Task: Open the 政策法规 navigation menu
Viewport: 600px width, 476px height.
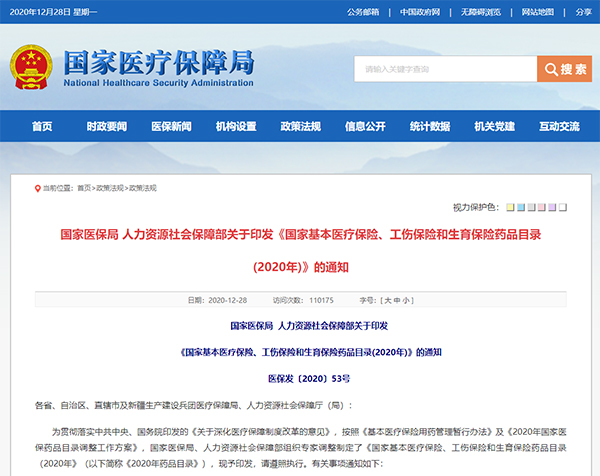Action: tap(300, 127)
